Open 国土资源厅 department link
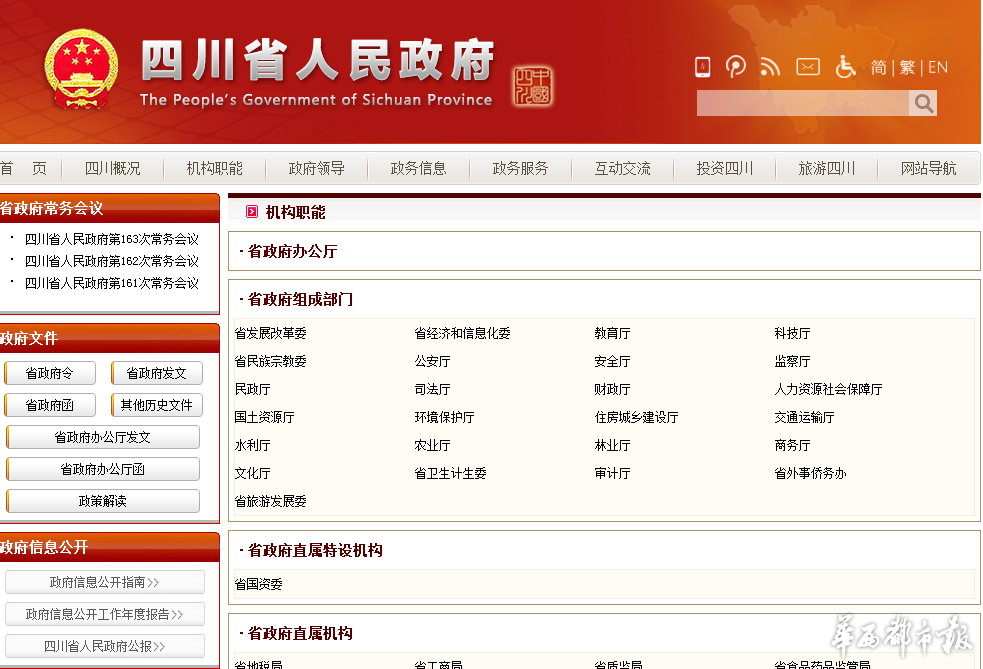983x669 pixels. 264,417
